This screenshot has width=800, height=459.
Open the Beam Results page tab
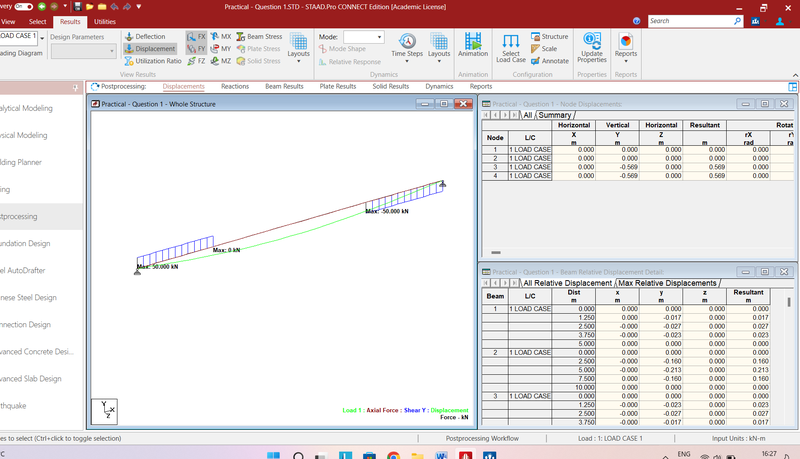(x=284, y=86)
